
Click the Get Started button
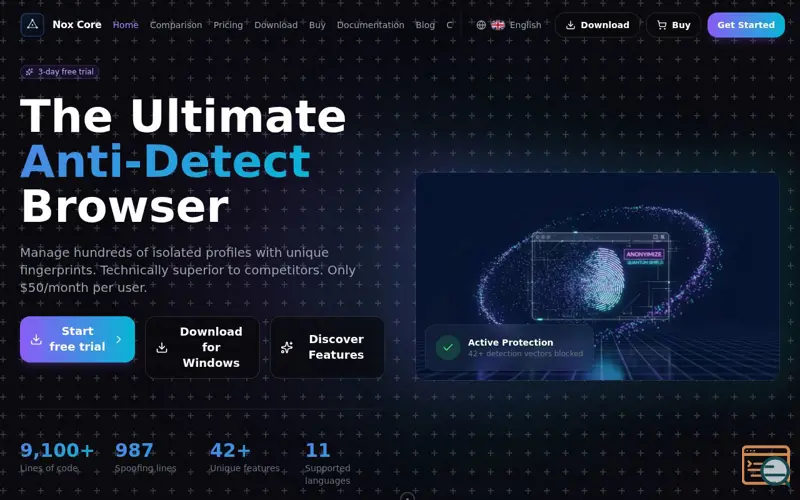point(746,25)
